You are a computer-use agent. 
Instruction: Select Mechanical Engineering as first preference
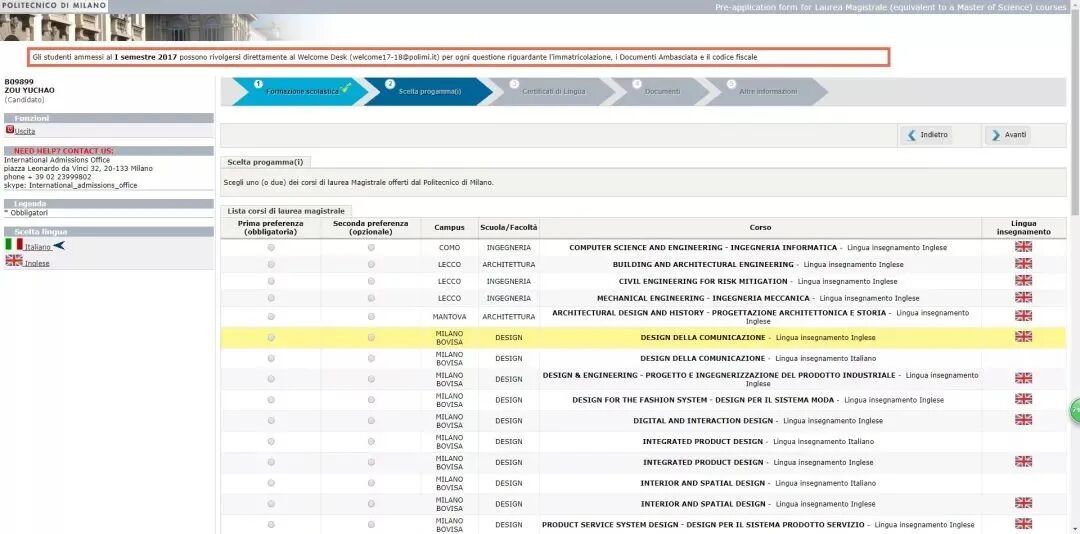tap(271, 298)
